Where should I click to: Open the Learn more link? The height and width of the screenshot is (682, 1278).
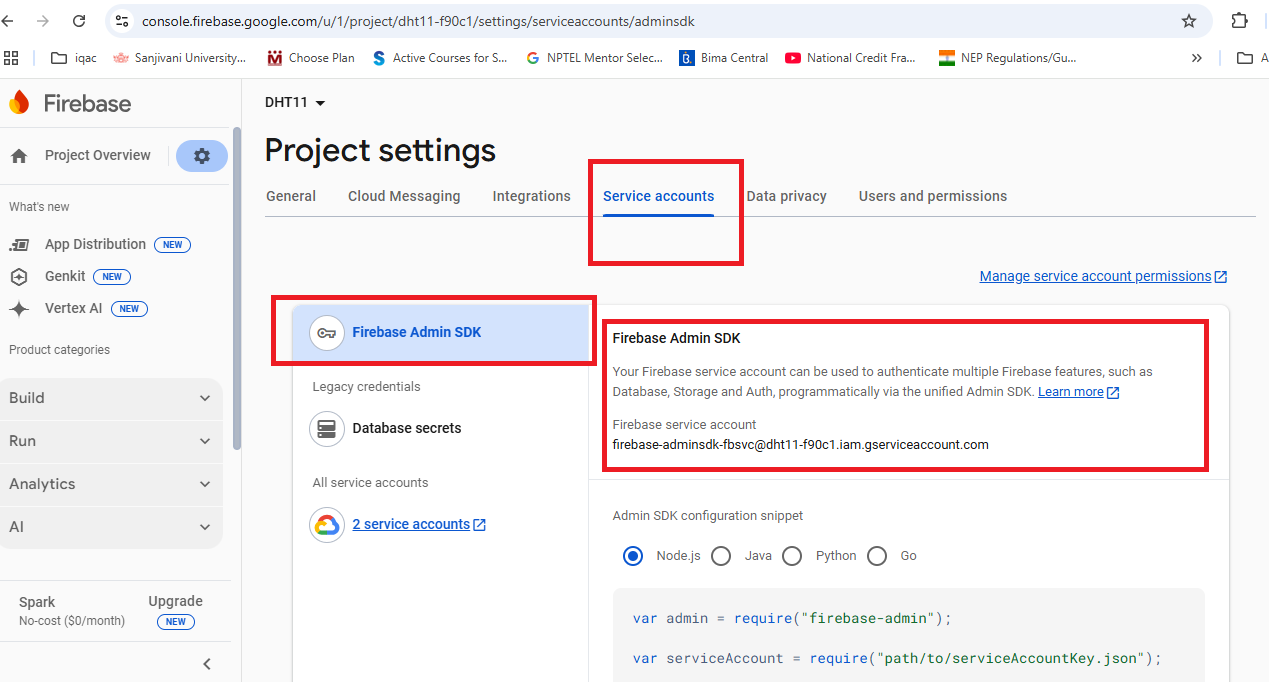(x=1078, y=392)
